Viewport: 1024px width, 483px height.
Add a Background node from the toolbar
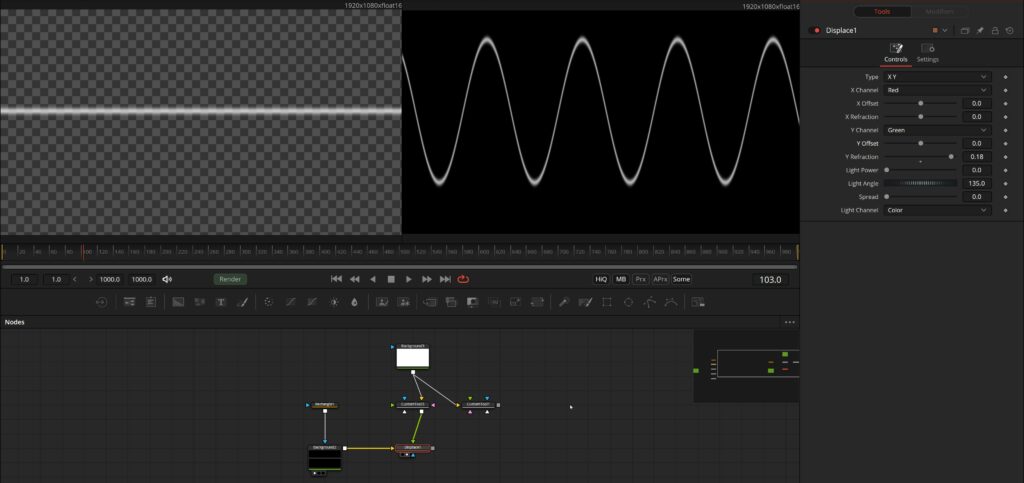[x=178, y=302]
